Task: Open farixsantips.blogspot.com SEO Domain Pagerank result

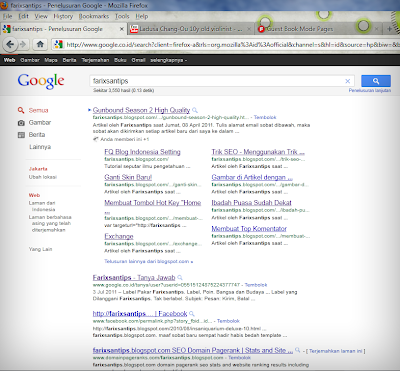Action: point(193,350)
